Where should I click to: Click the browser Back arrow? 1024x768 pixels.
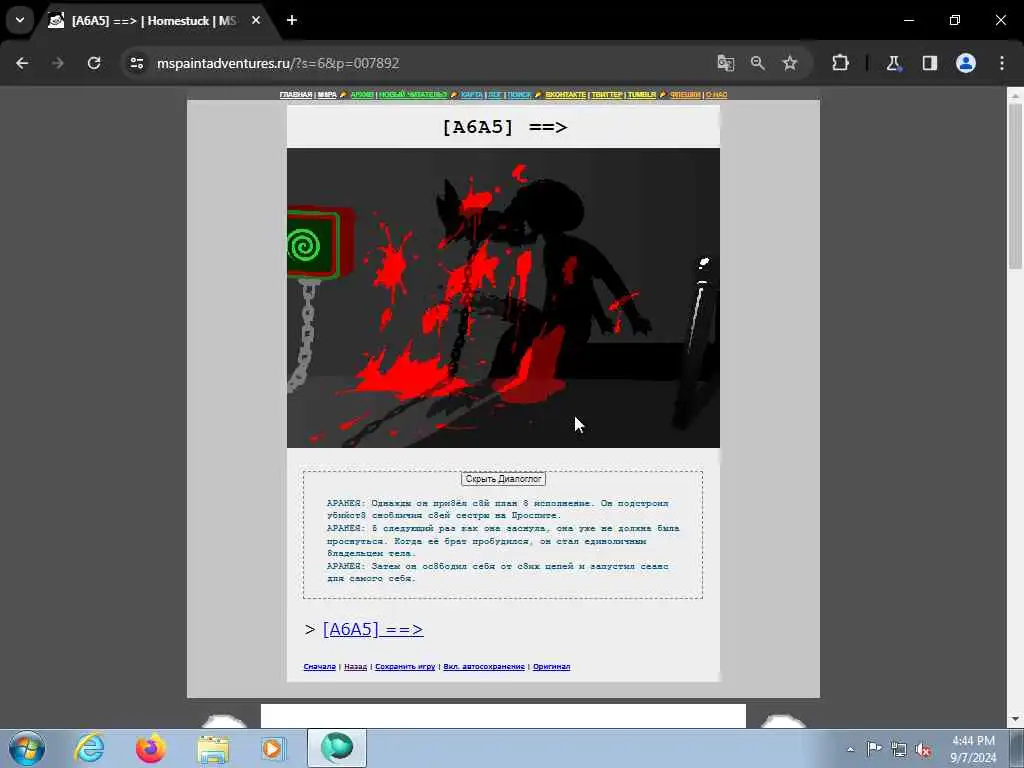(x=22, y=63)
